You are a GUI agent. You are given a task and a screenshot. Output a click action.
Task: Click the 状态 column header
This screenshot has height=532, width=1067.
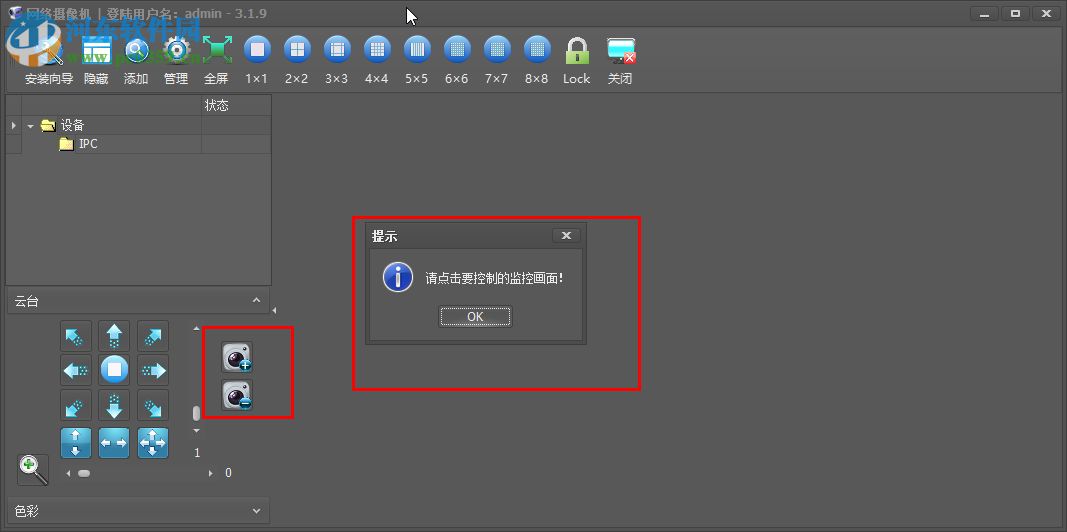click(x=236, y=105)
